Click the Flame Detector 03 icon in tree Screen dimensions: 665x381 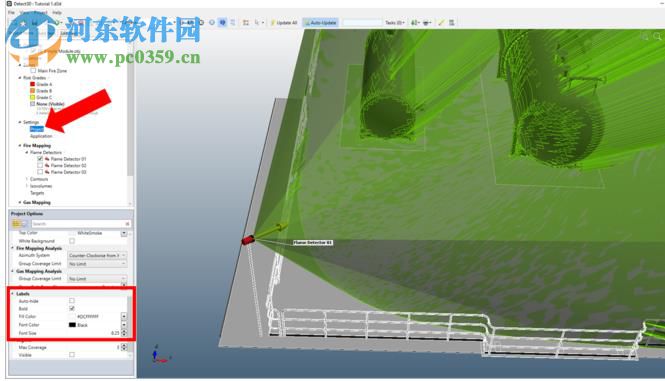point(47,172)
